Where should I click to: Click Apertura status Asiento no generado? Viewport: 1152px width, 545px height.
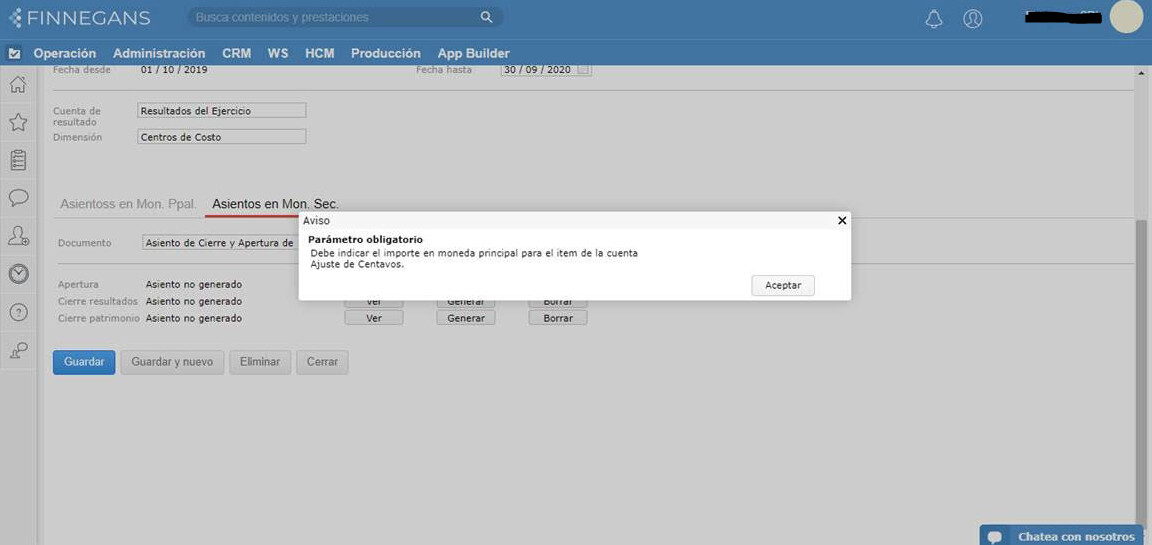[x=194, y=284]
